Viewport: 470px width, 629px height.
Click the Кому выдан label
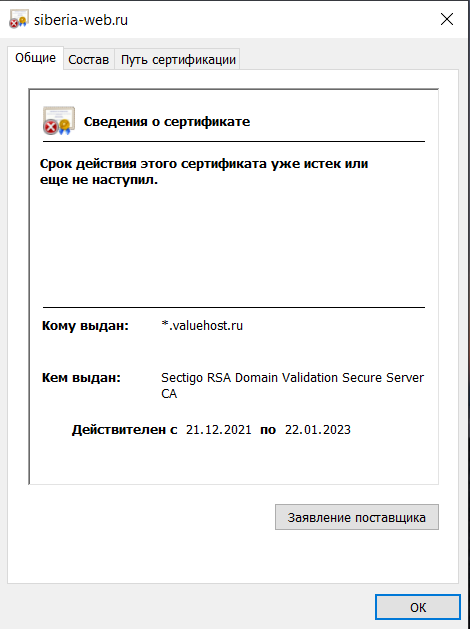point(85,325)
